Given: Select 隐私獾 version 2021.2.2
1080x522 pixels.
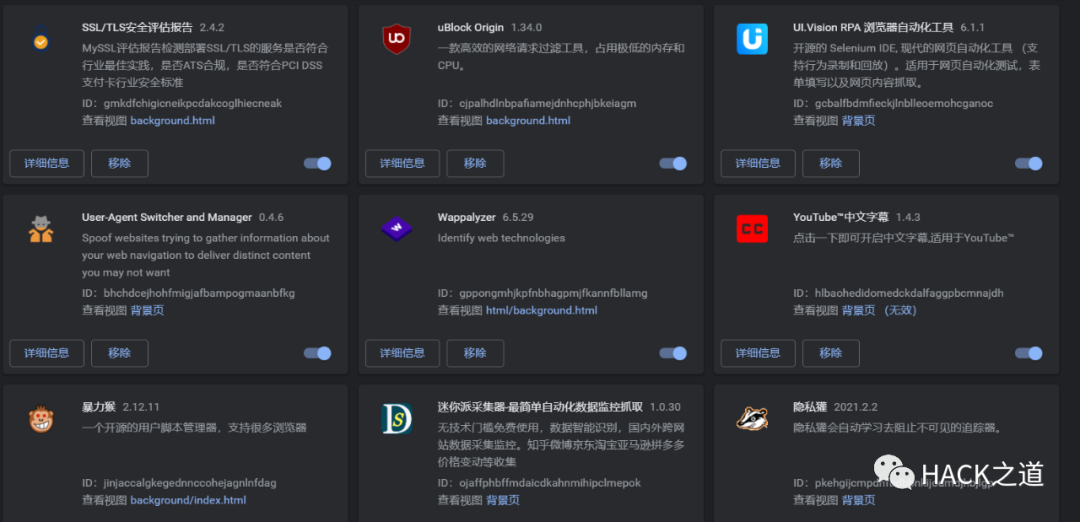Looking at the screenshot, I should pos(855,407).
